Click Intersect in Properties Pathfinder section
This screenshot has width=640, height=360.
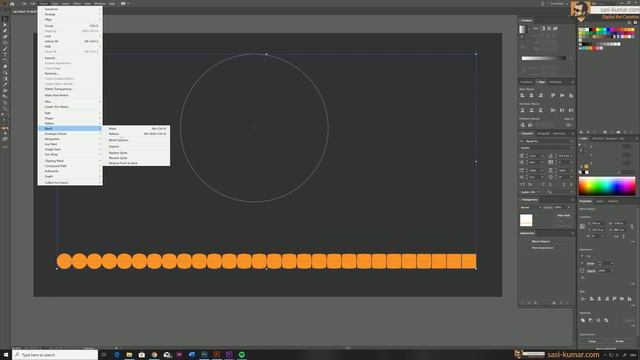point(598,320)
